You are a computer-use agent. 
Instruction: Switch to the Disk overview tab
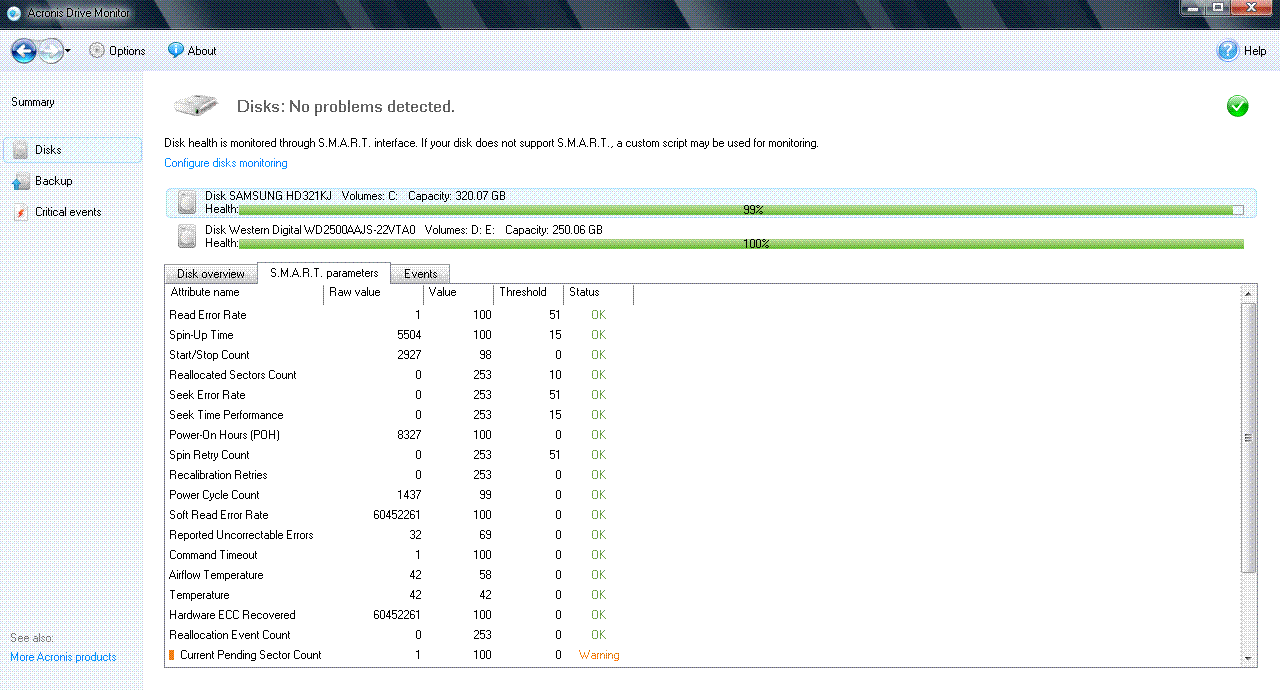click(x=211, y=274)
